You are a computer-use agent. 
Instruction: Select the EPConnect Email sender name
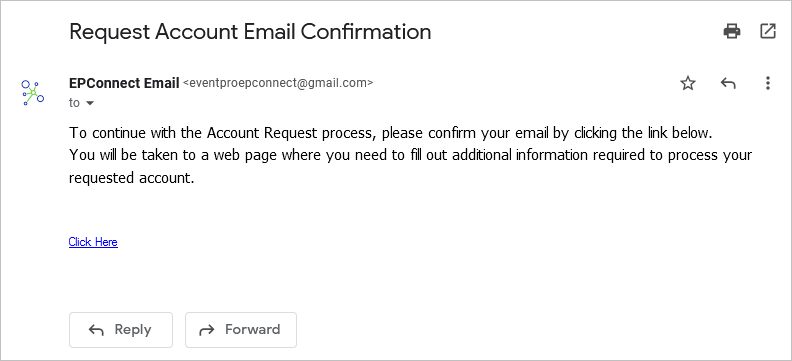pos(124,83)
